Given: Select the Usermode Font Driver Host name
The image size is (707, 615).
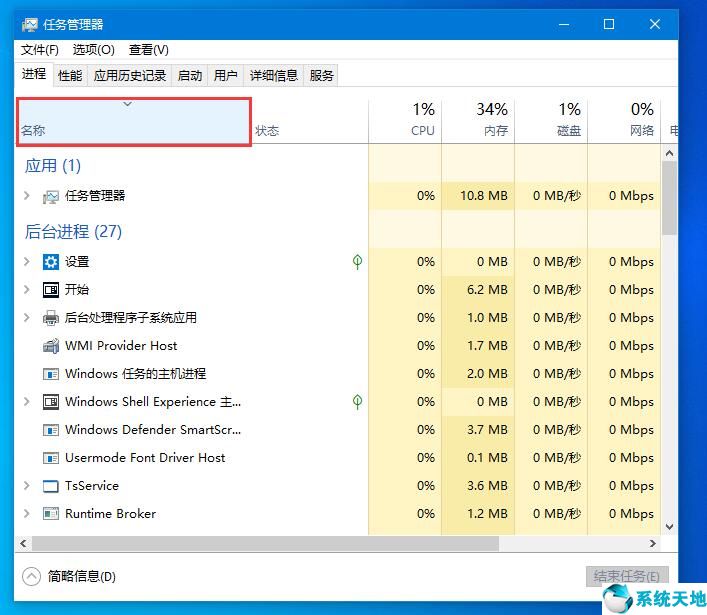Looking at the screenshot, I should pos(145,458).
